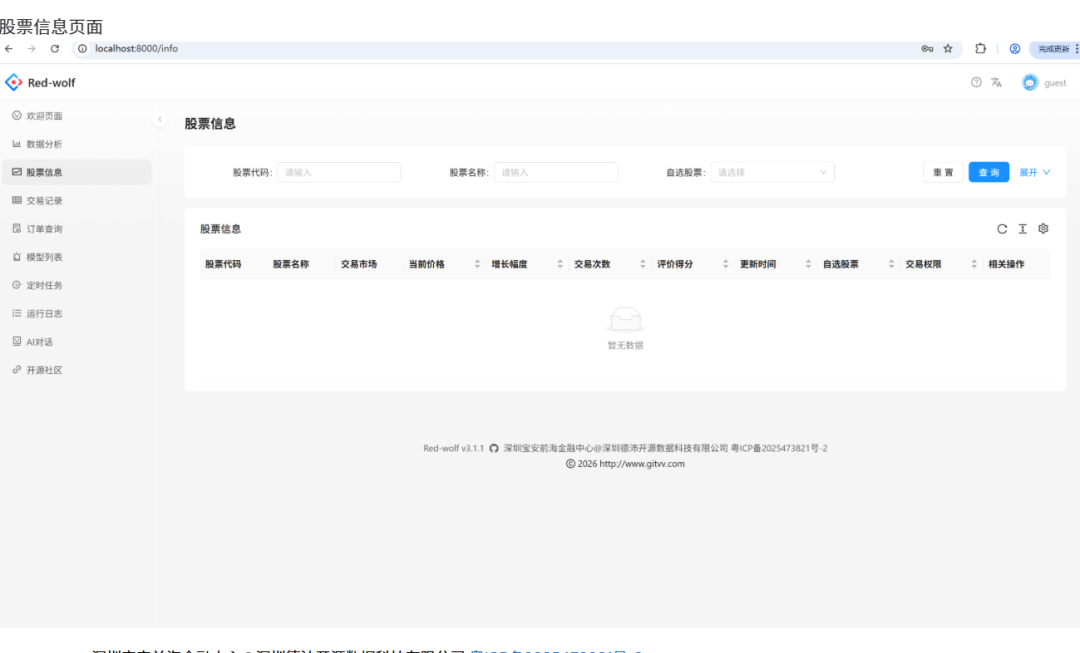Change table density with the height icon
1080x653 pixels.
(x=1023, y=229)
